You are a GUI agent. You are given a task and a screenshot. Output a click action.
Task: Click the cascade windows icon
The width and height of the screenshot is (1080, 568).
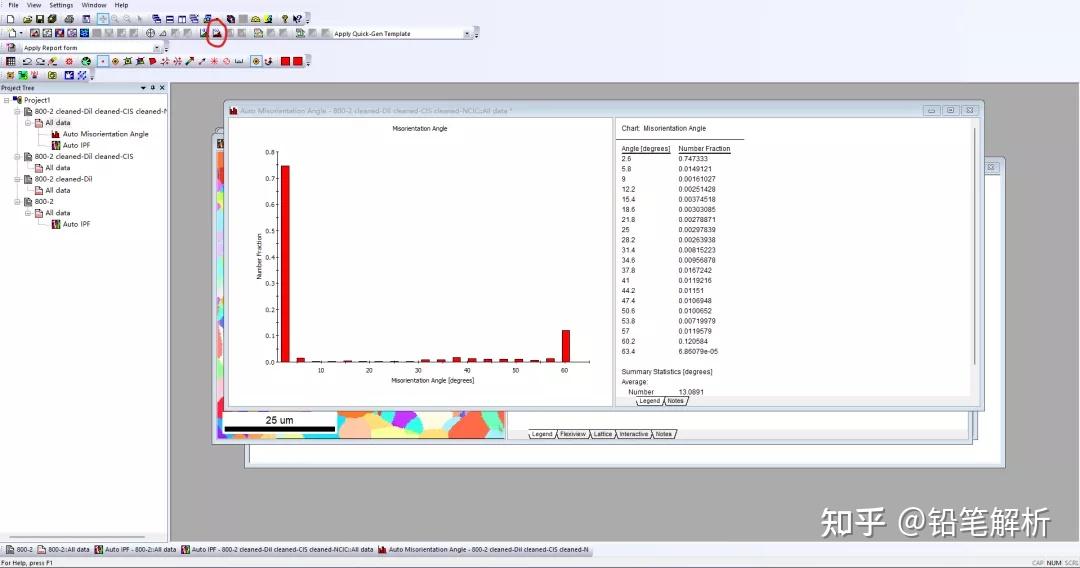(x=157, y=19)
